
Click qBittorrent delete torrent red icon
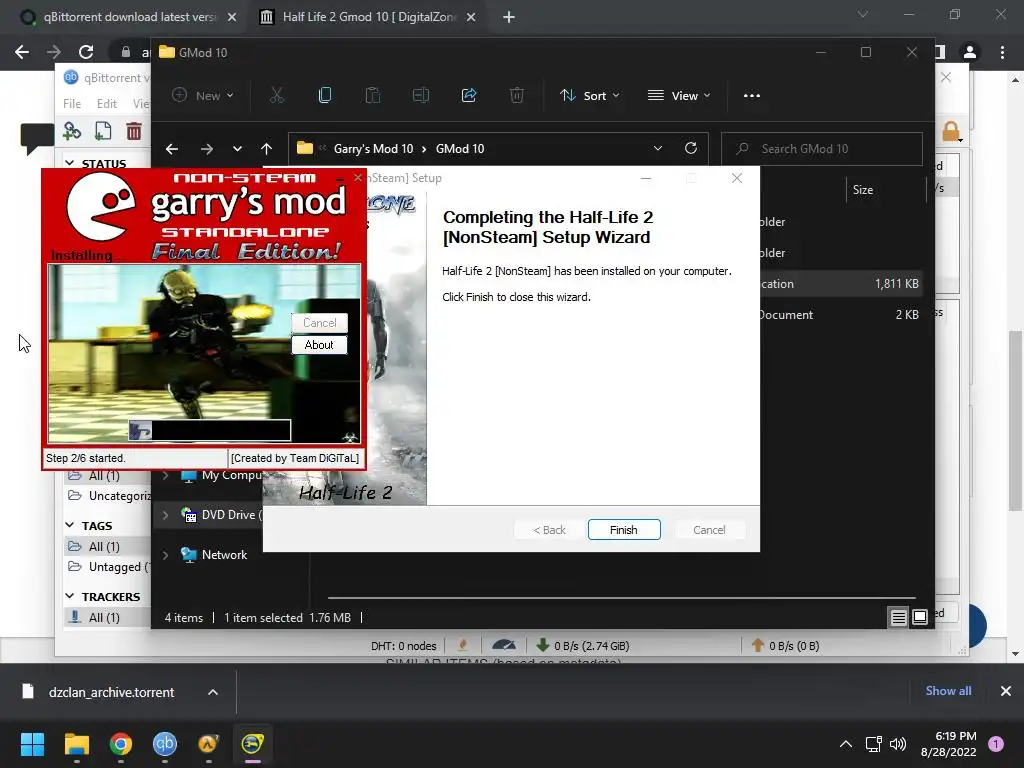point(134,131)
